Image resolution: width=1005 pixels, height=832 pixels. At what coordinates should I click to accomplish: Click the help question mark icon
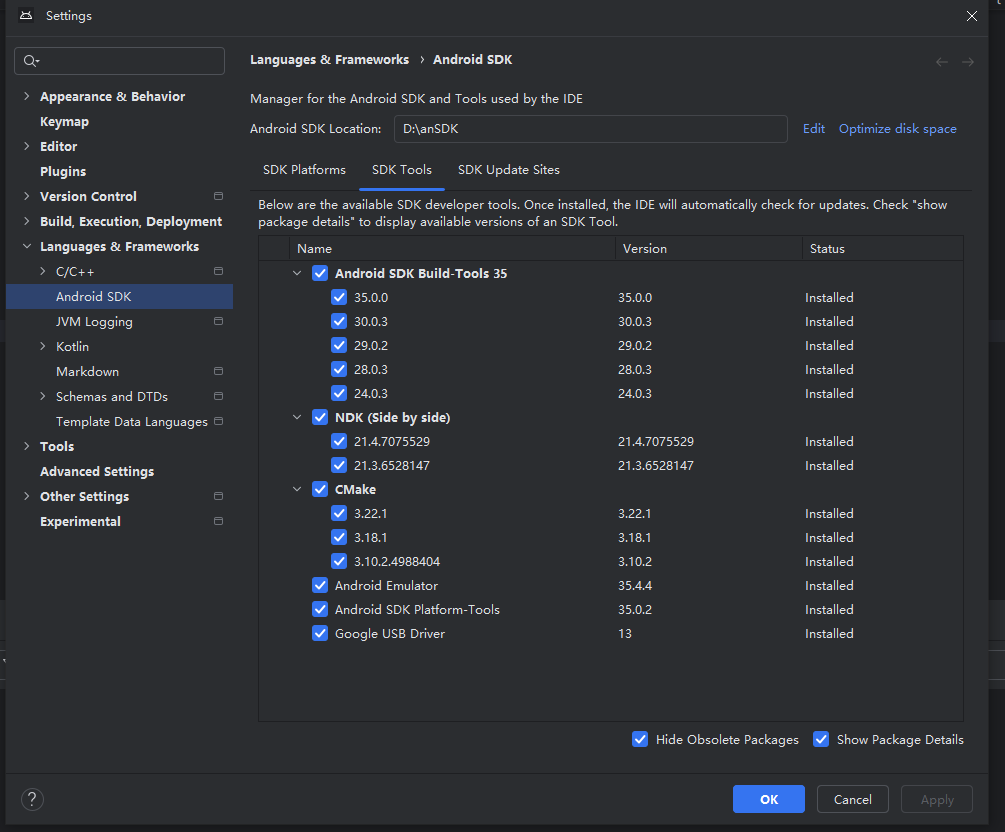click(32, 799)
